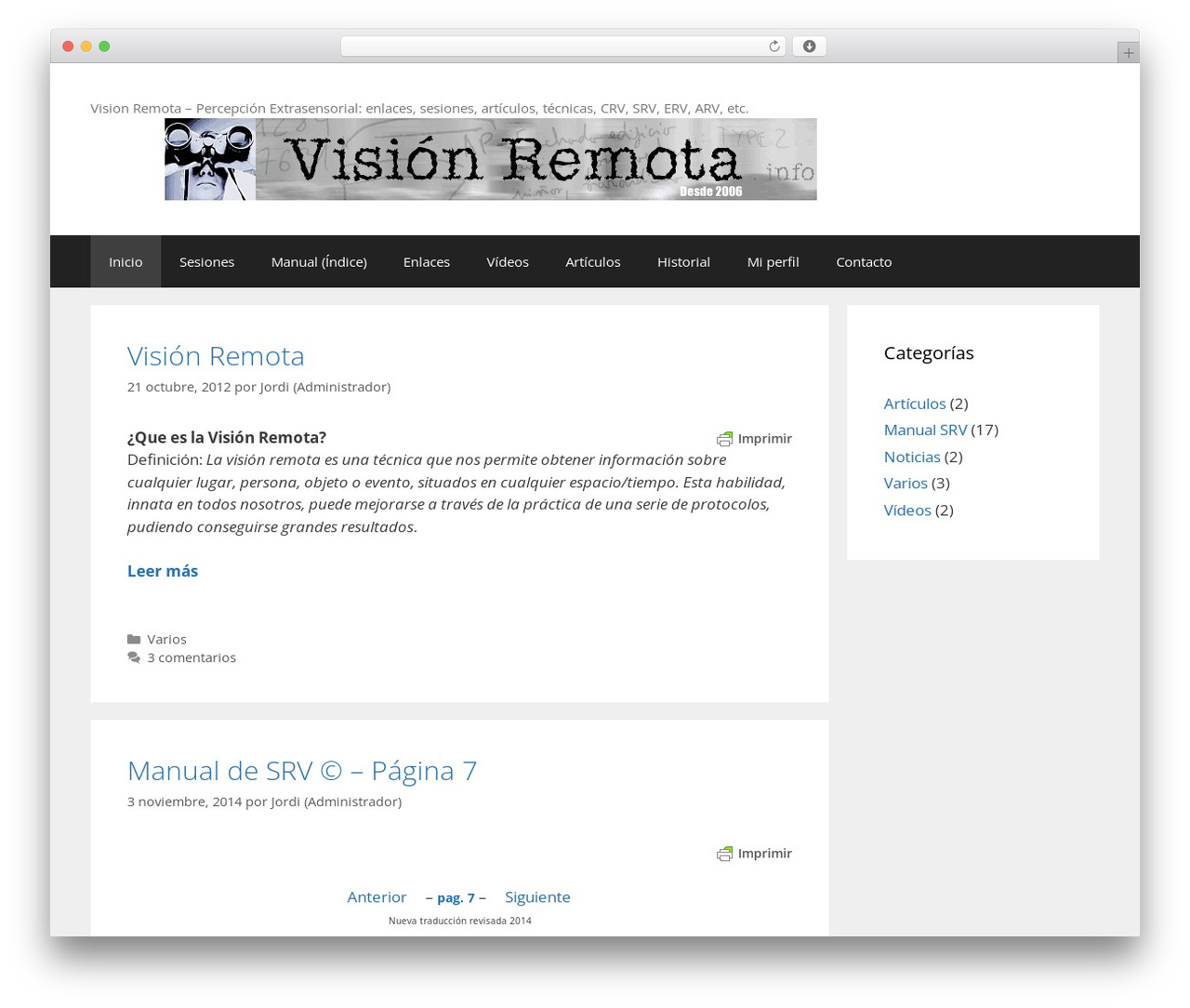Open the Artículos category in sidebar

[x=915, y=404]
